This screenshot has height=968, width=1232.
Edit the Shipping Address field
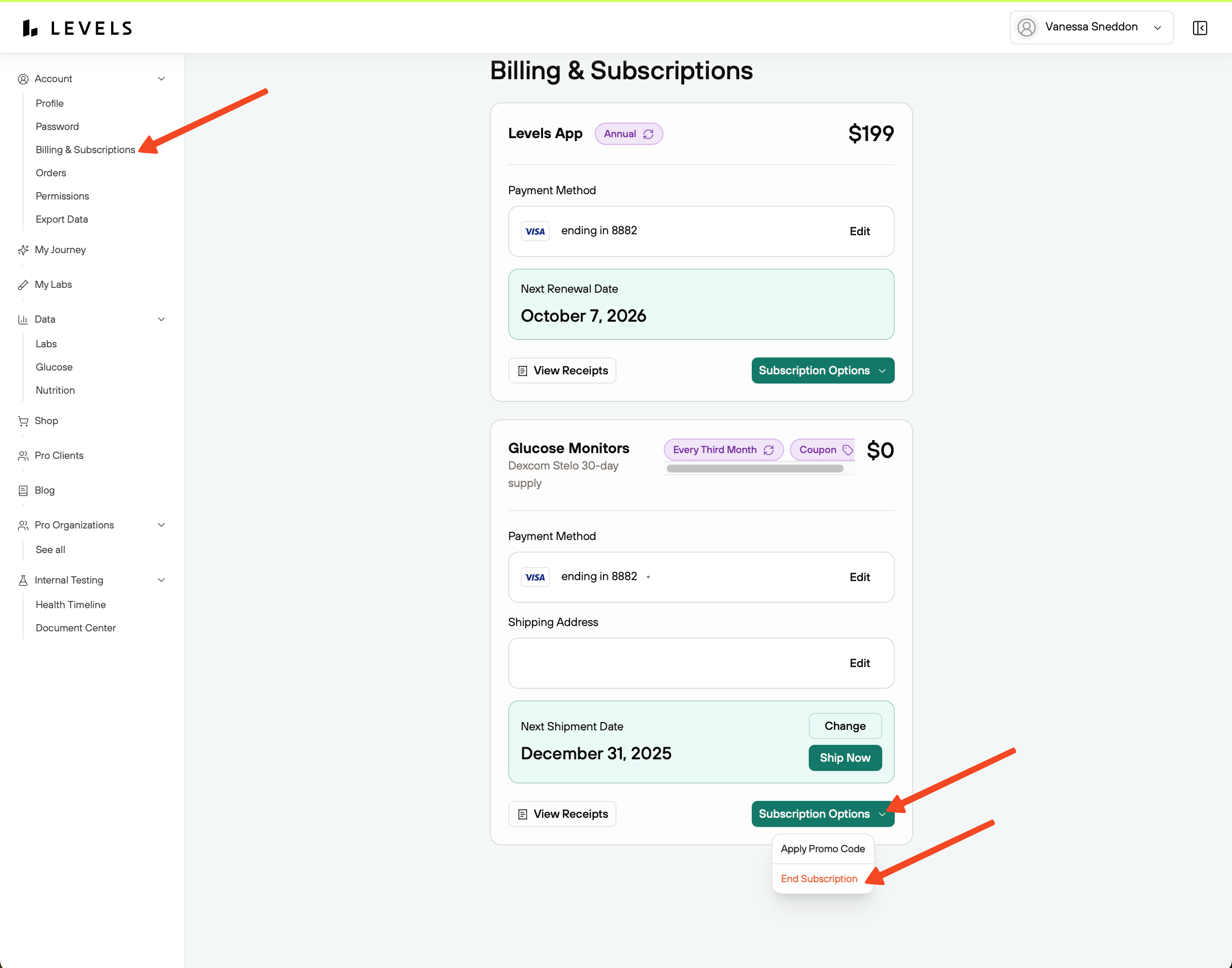860,663
